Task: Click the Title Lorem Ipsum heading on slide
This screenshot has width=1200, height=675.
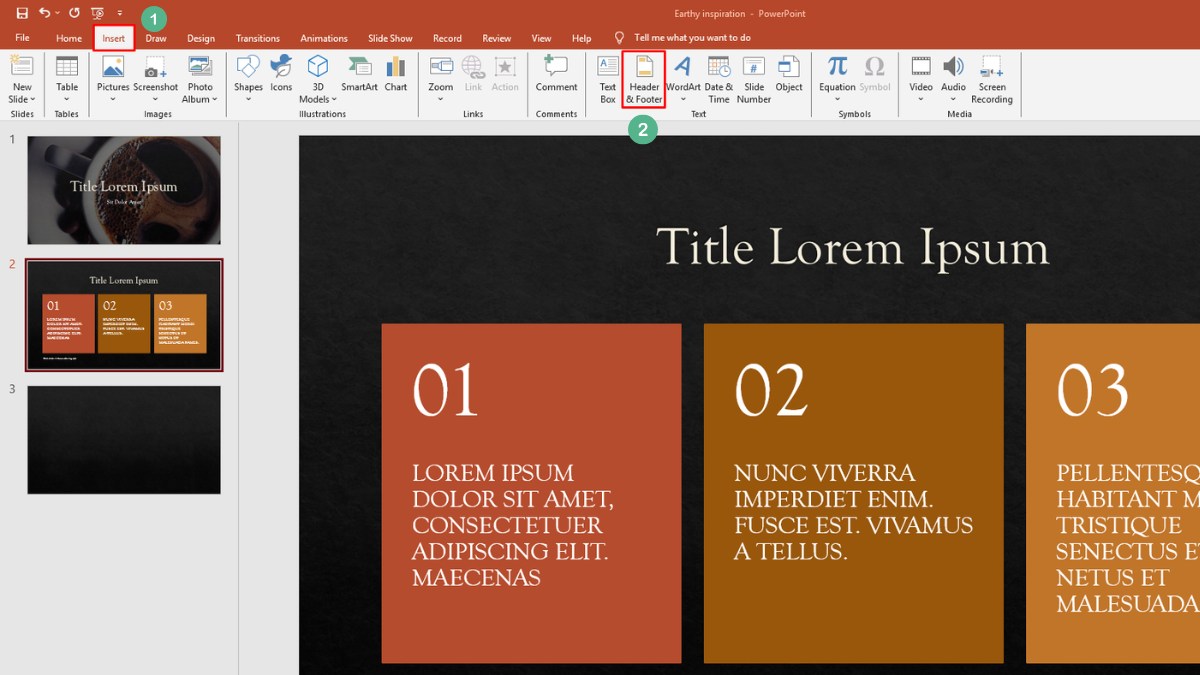Action: (852, 248)
